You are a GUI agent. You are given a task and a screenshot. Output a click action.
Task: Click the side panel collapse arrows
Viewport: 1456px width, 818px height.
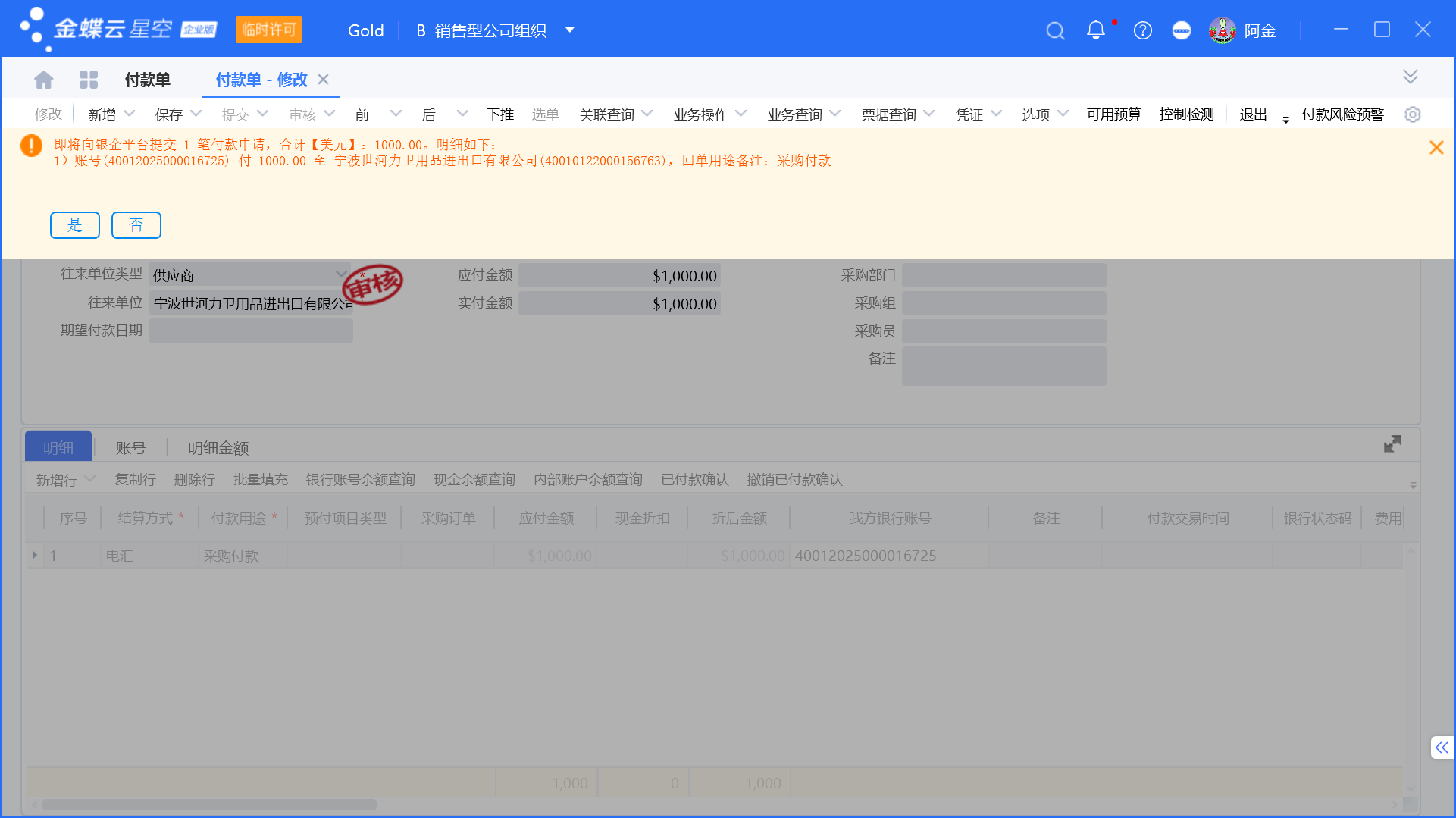(x=1442, y=747)
